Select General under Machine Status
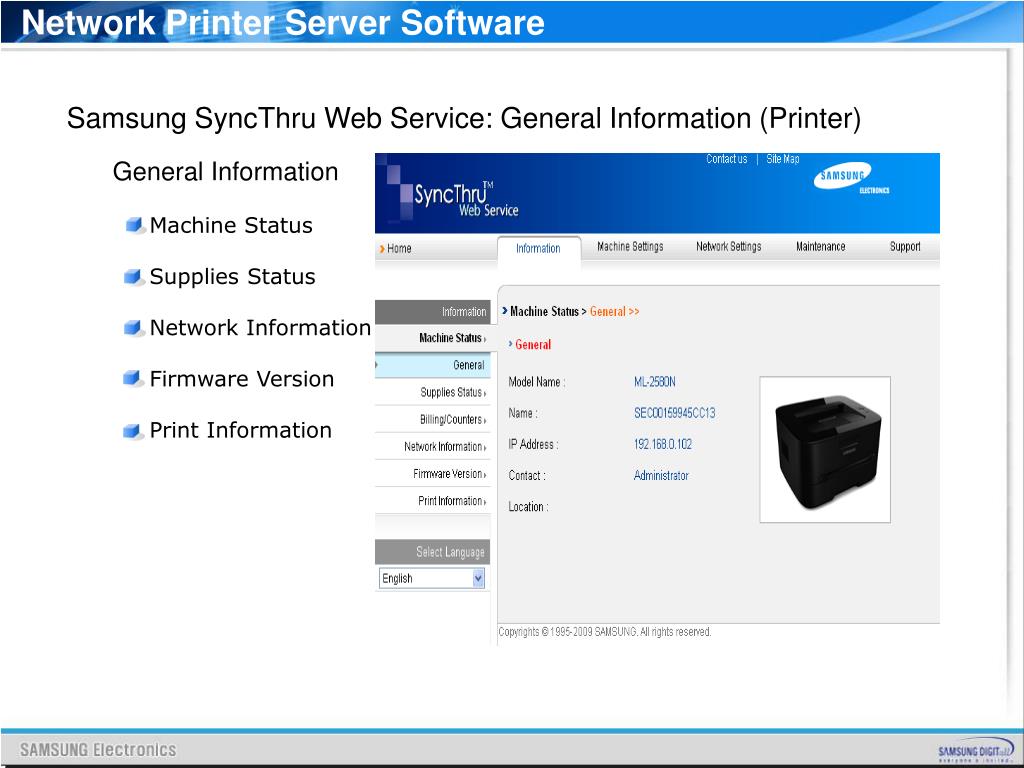1024x768 pixels. click(432, 365)
